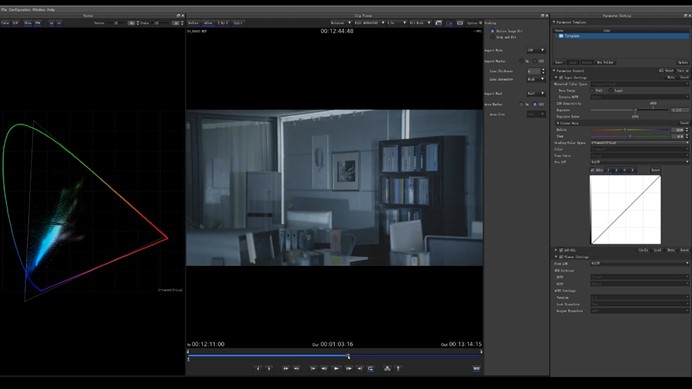Viewport: 692px width, 389px height.
Task: Click Mute in the Input Settings row
Action: (671, 77)
